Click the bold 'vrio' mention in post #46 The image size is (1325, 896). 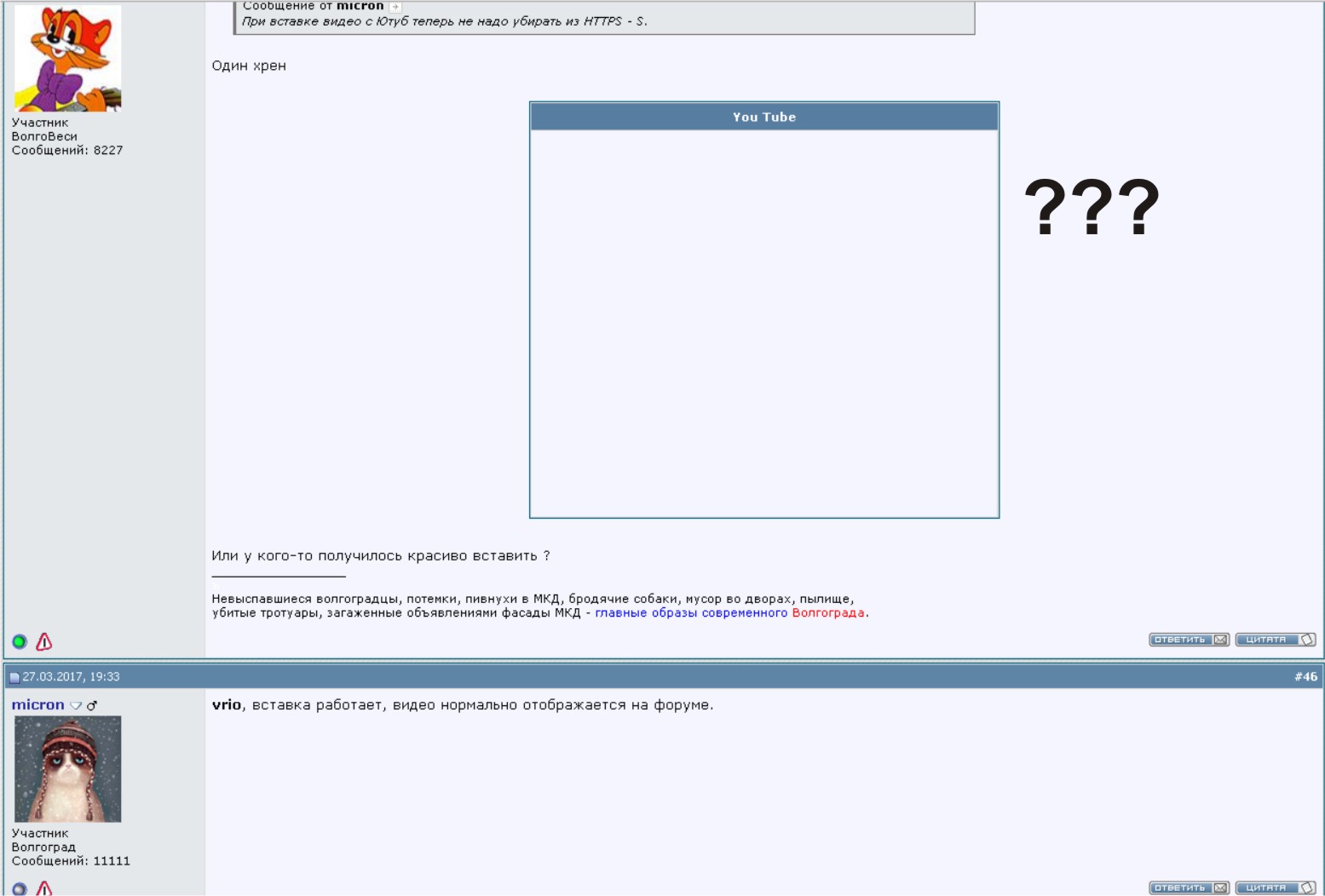pos(227,705)
